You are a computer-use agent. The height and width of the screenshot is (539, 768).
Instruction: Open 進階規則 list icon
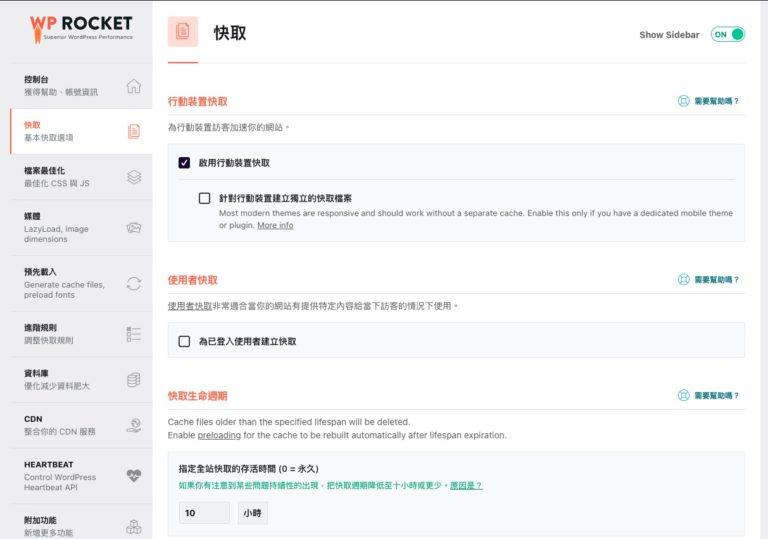coord(133,333)
